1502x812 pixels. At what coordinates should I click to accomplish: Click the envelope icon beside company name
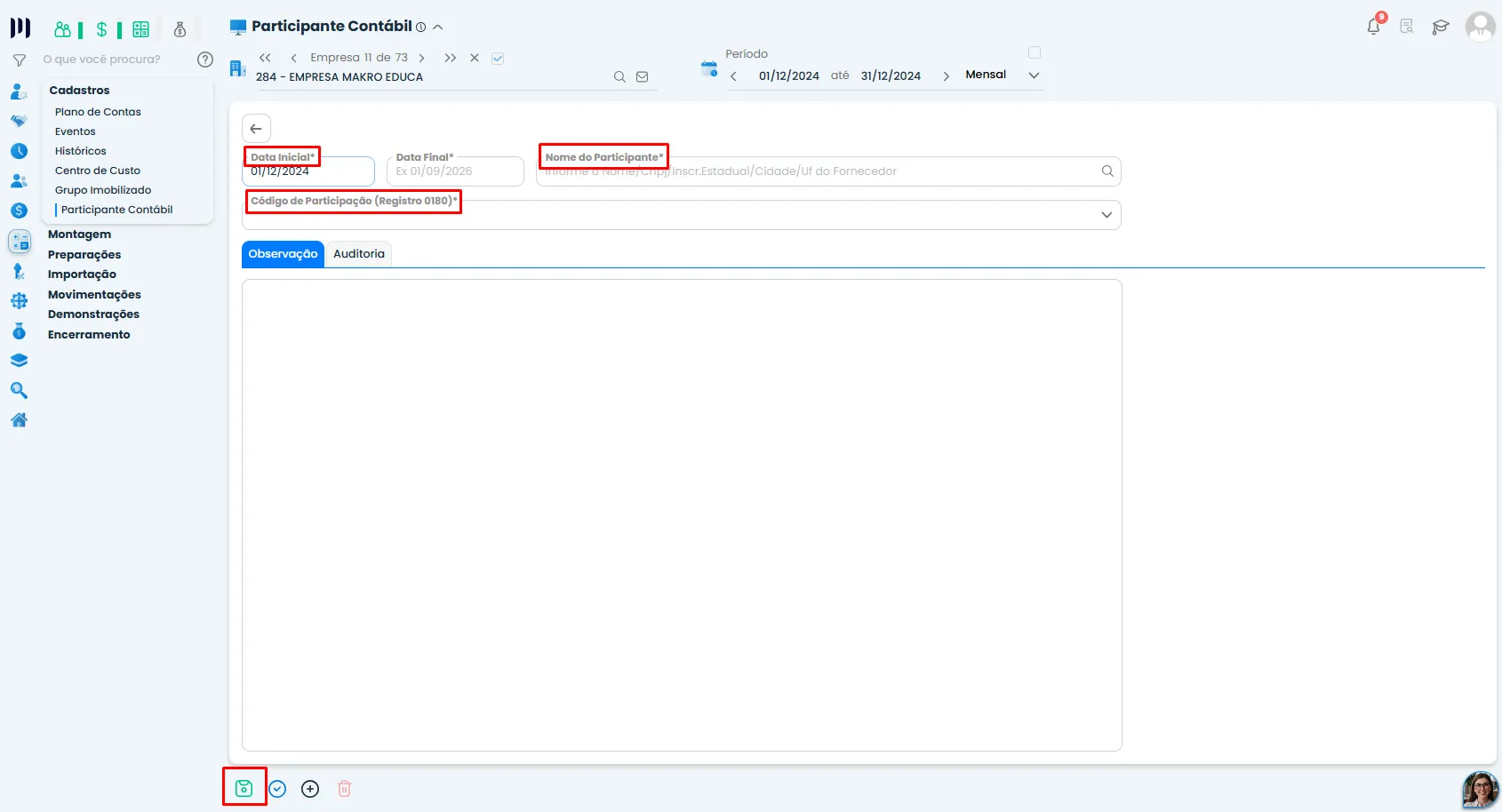pyautogui.click(x=643, y=77)
